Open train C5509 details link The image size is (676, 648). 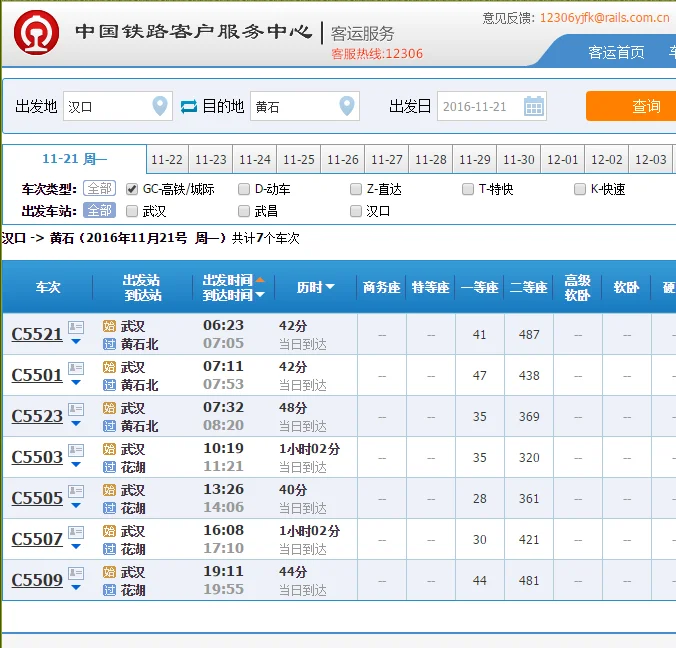(x=37, y=580)
